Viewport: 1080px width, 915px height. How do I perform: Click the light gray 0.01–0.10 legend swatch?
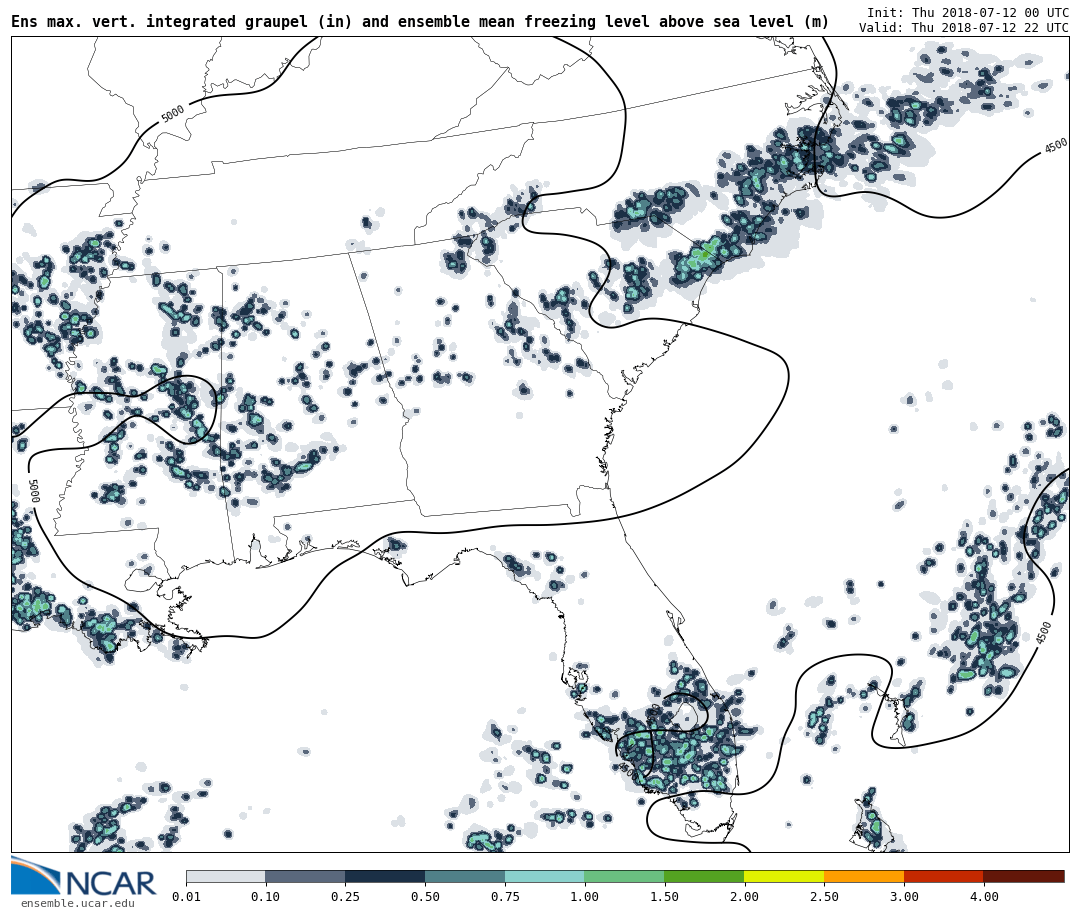click(x=225, y=876)
